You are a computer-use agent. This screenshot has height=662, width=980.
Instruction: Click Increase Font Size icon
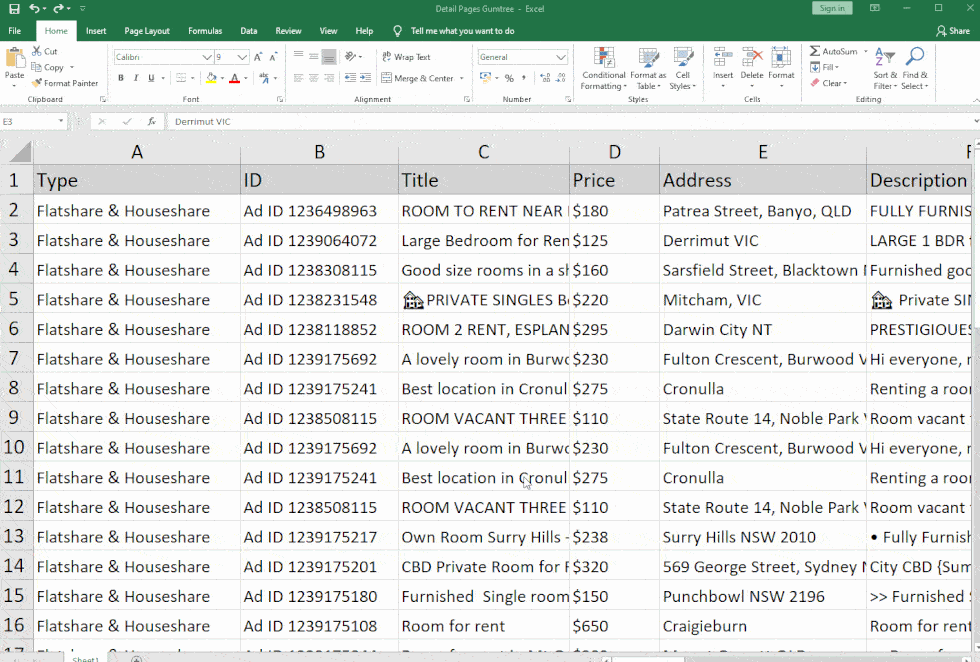(259, 57)
